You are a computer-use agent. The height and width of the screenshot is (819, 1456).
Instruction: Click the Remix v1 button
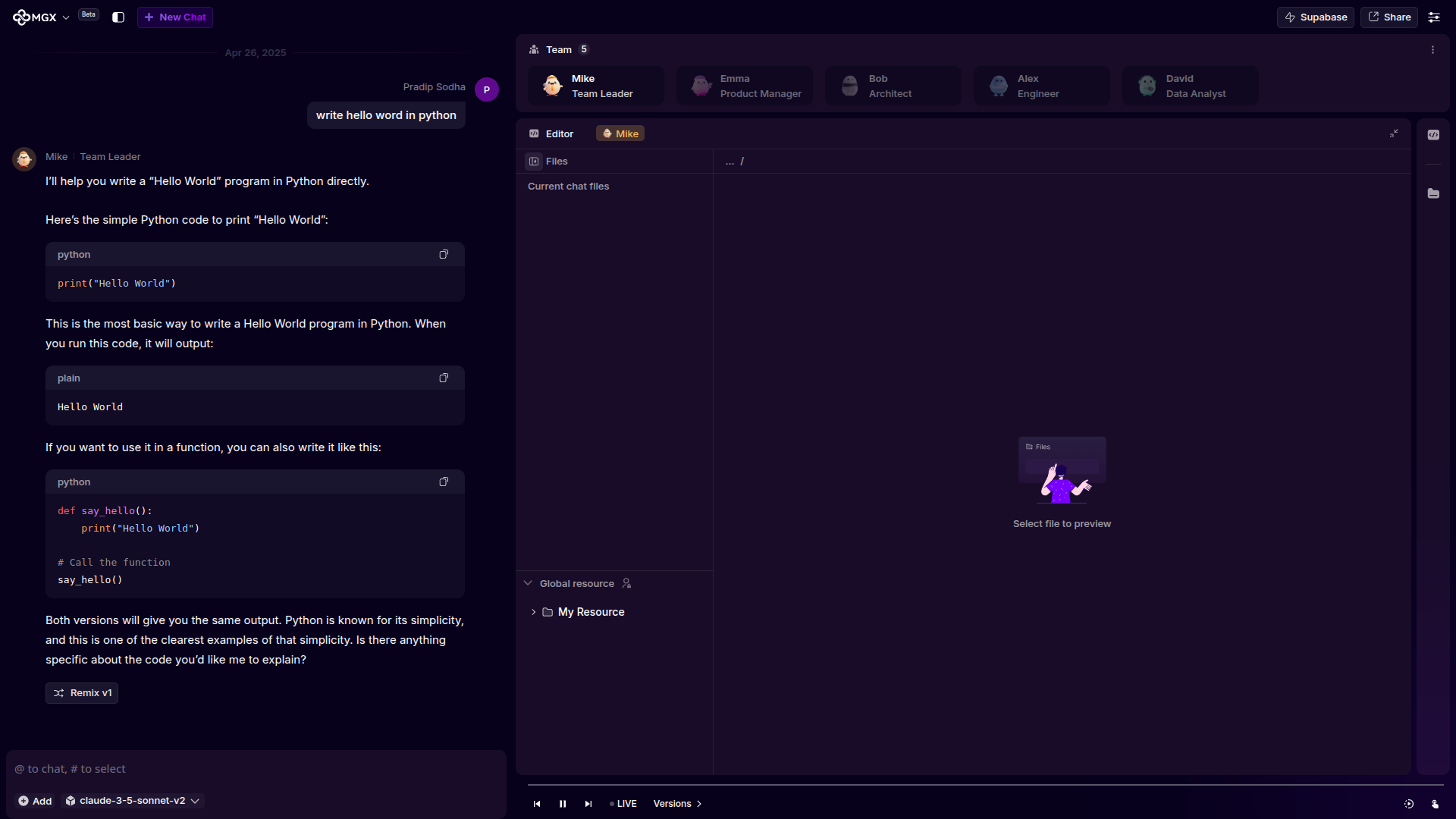point(82,693)
